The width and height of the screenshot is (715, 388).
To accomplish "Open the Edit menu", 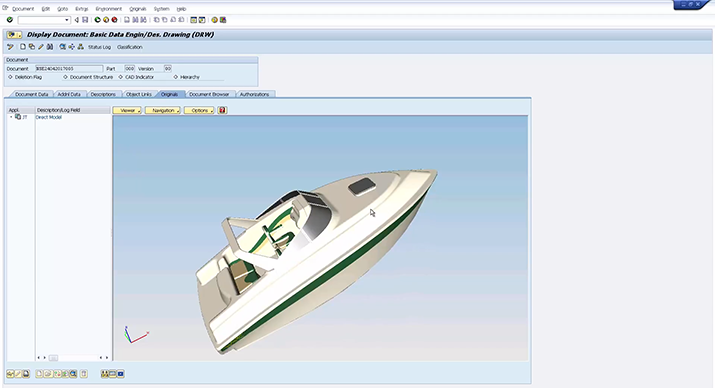I will tap(46, 9).
